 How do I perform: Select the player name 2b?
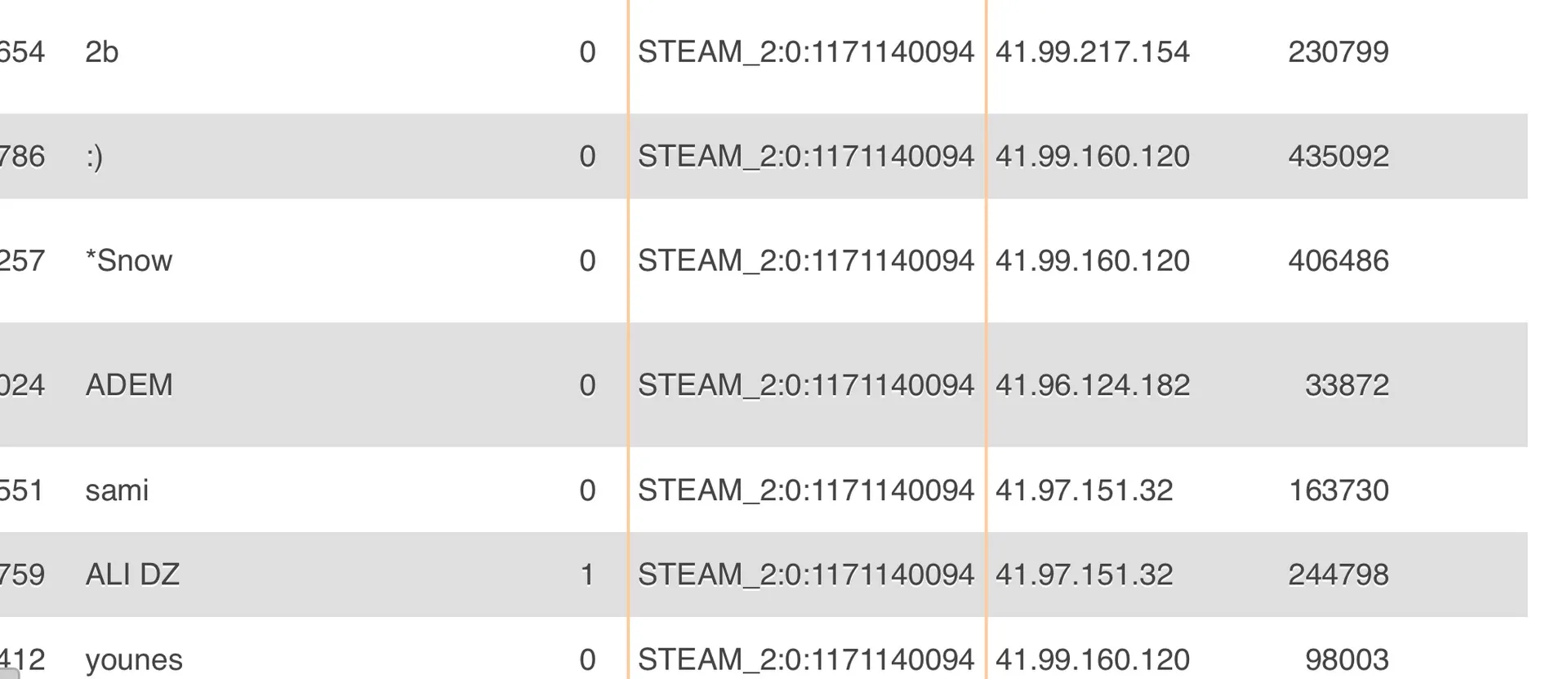[102, 52]
